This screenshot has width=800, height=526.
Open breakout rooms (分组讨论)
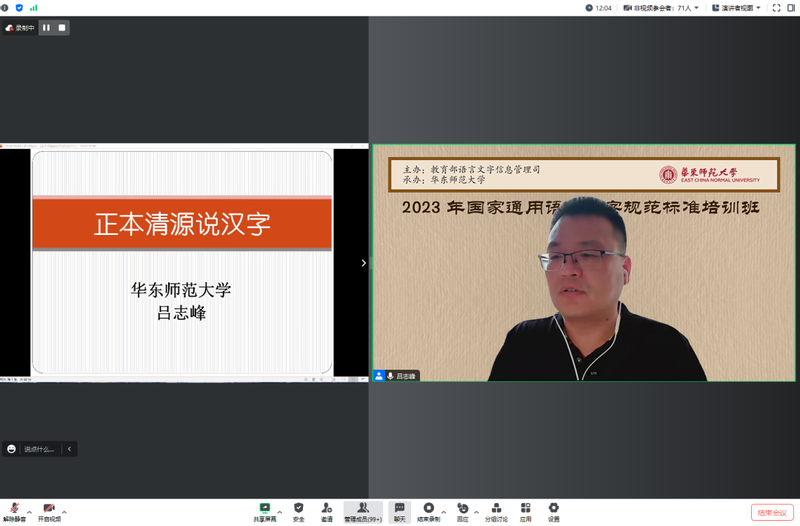coord(496,510)
